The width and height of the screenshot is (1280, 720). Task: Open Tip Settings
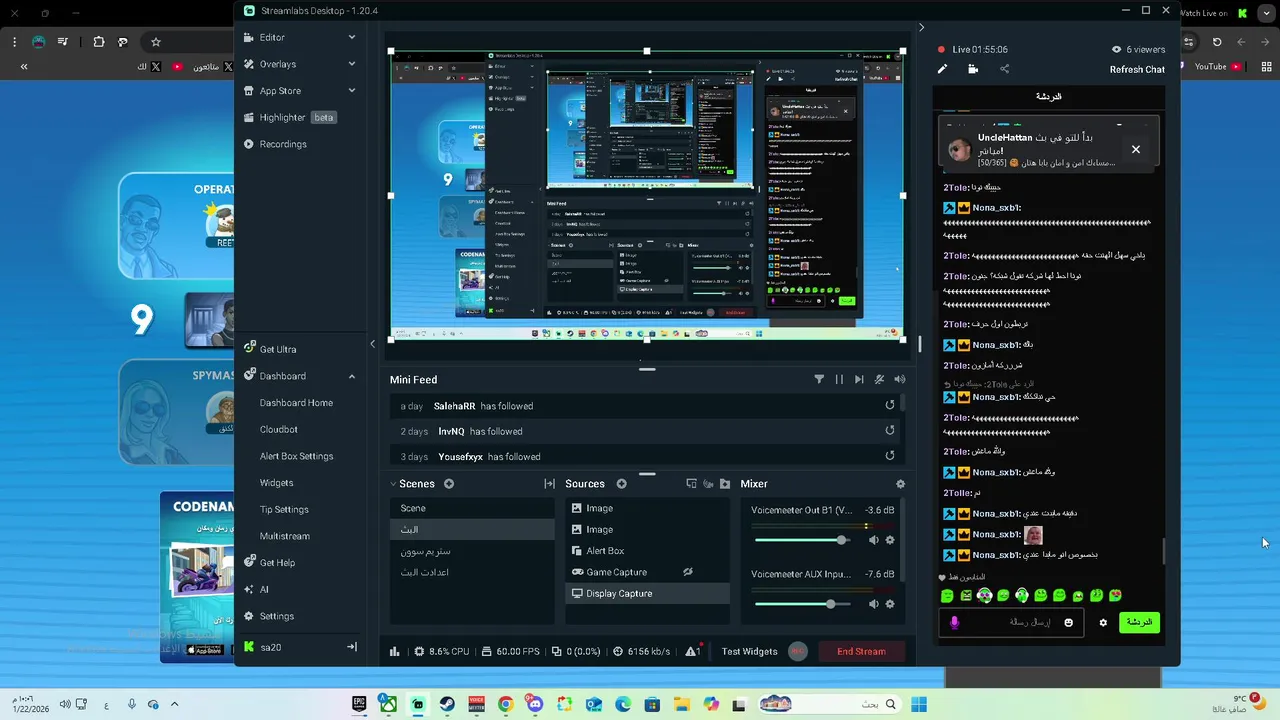coord(285,509)
